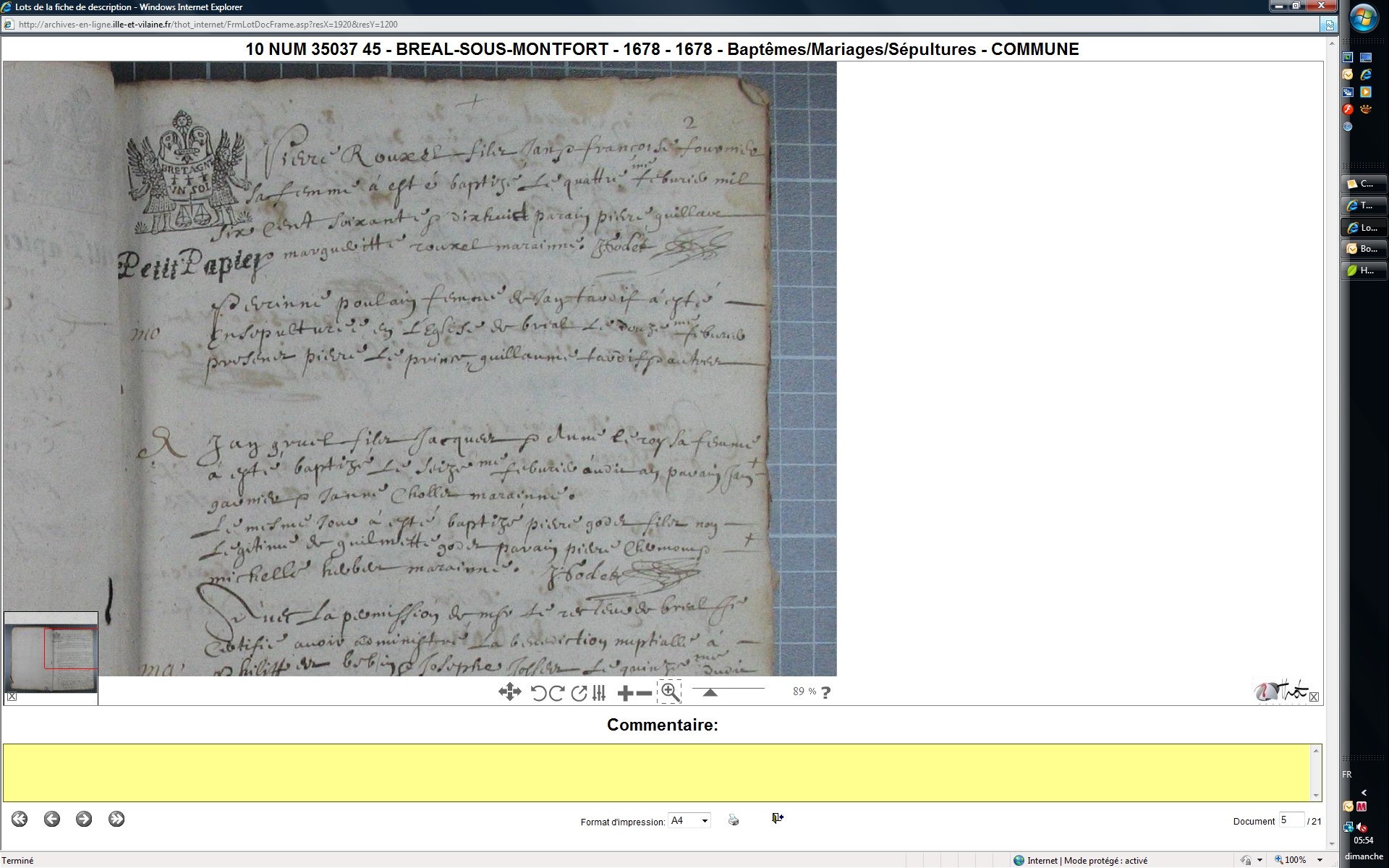The image size is (1389, 868).
Task: Print the document with printer icon
Action: point(734,820)
